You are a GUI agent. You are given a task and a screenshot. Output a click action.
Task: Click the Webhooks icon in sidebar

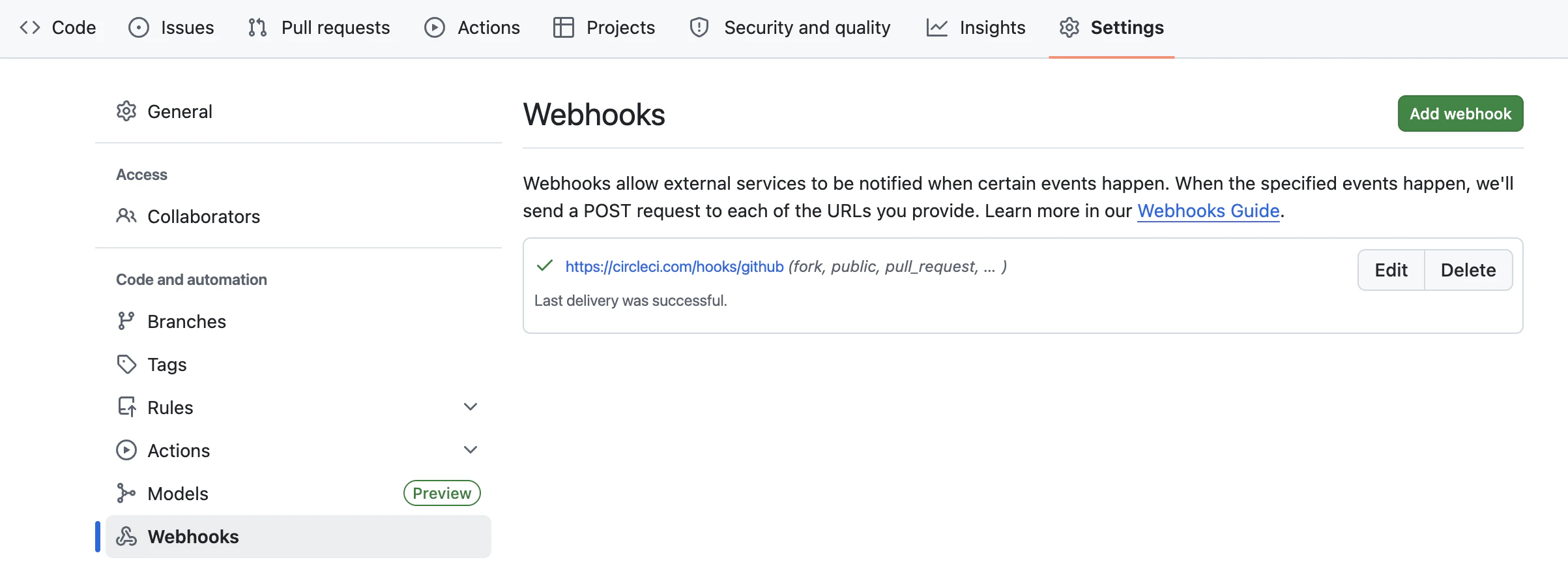tap(126, 536)
